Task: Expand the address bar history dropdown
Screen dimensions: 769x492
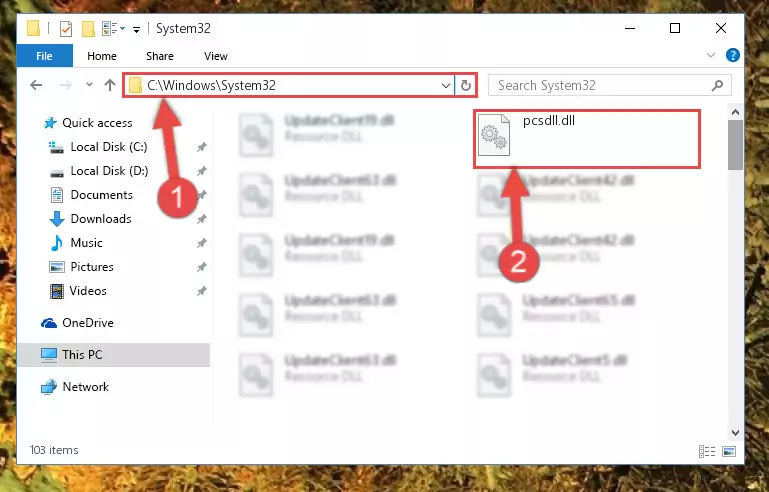Action: coord(445,85)
